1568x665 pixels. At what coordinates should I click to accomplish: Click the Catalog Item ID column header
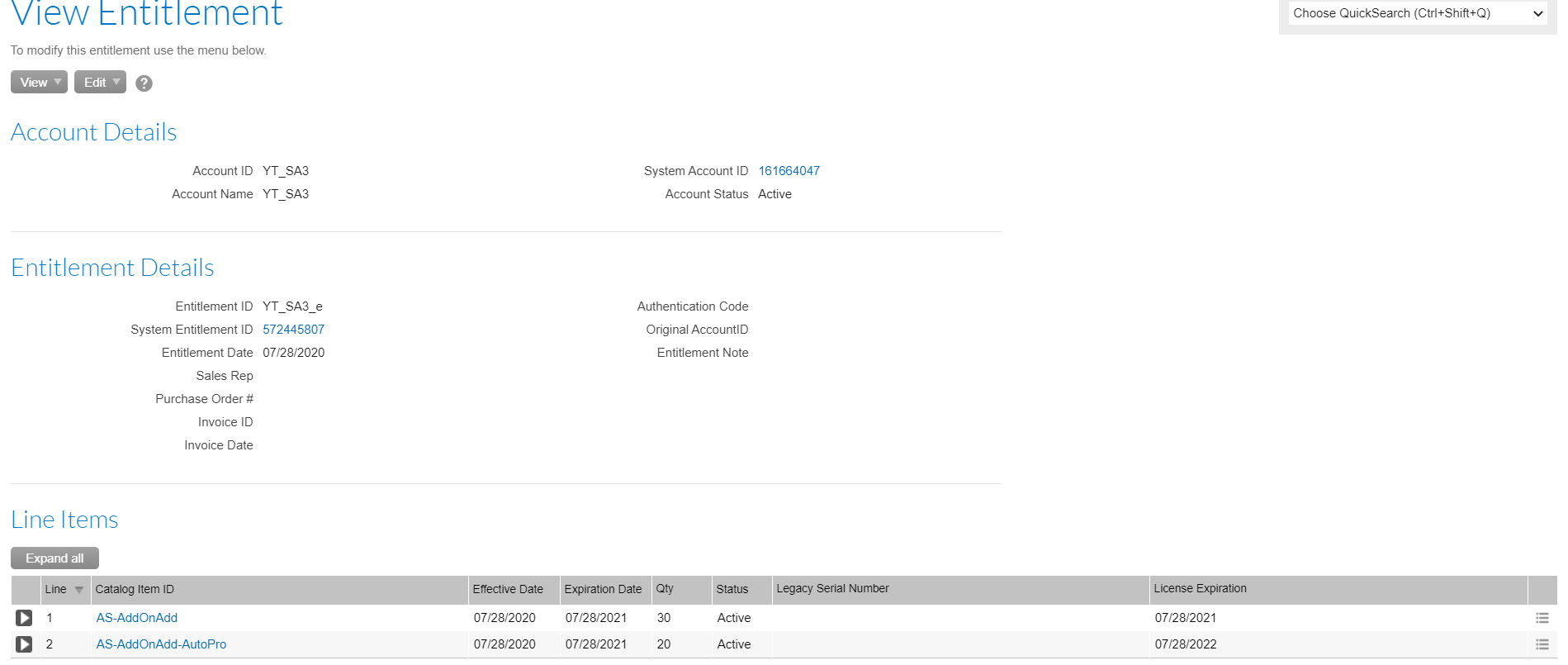(x=279, y=590)
